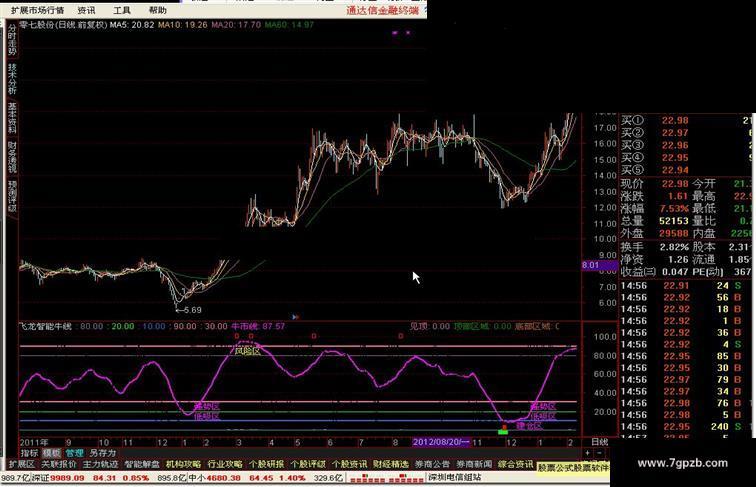Click the 模板 button below chart
The image size is (756, 487).
52,453
